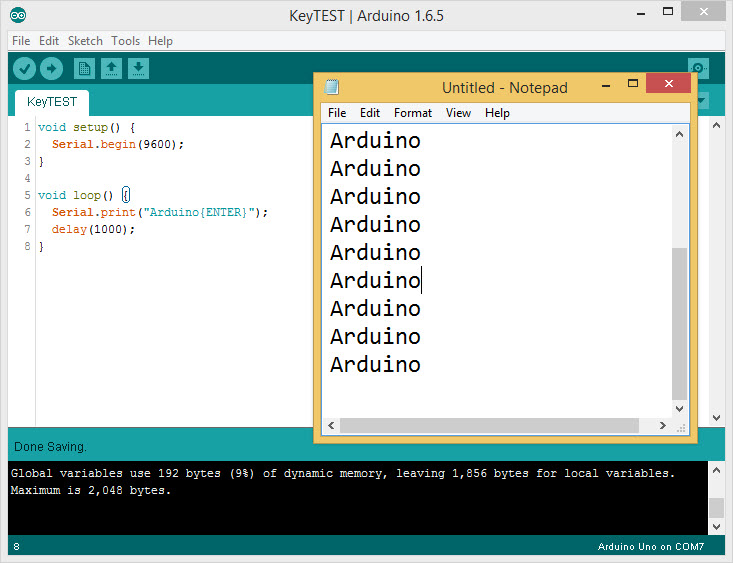Click the Notepad icon in Notepad title bar
Screen dimensions: 733x563
pos(331,87)
